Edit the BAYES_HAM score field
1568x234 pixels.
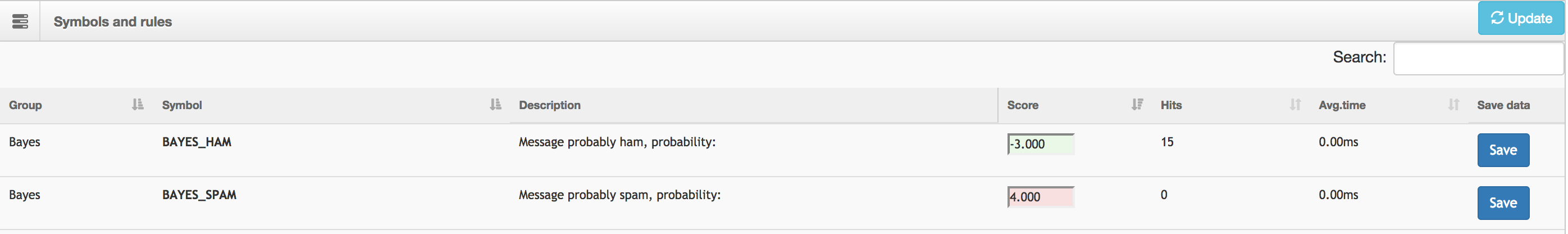[x=1040, y=145]
